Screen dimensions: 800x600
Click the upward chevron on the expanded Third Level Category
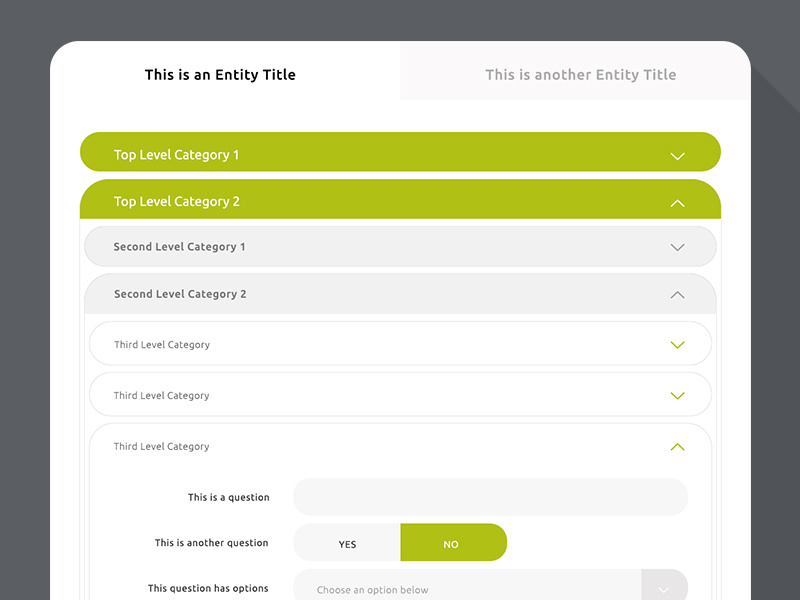[x=677, y=446]
